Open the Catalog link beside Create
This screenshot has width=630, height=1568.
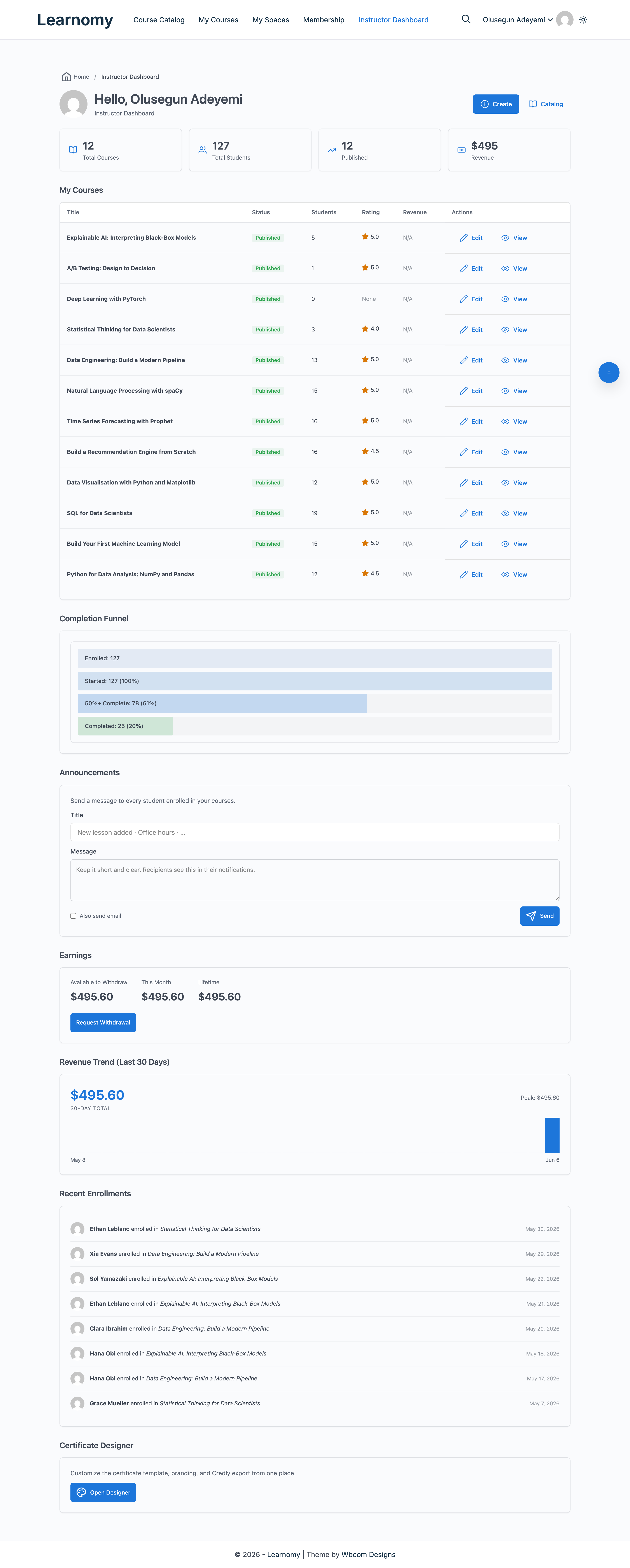coord(546,104)
